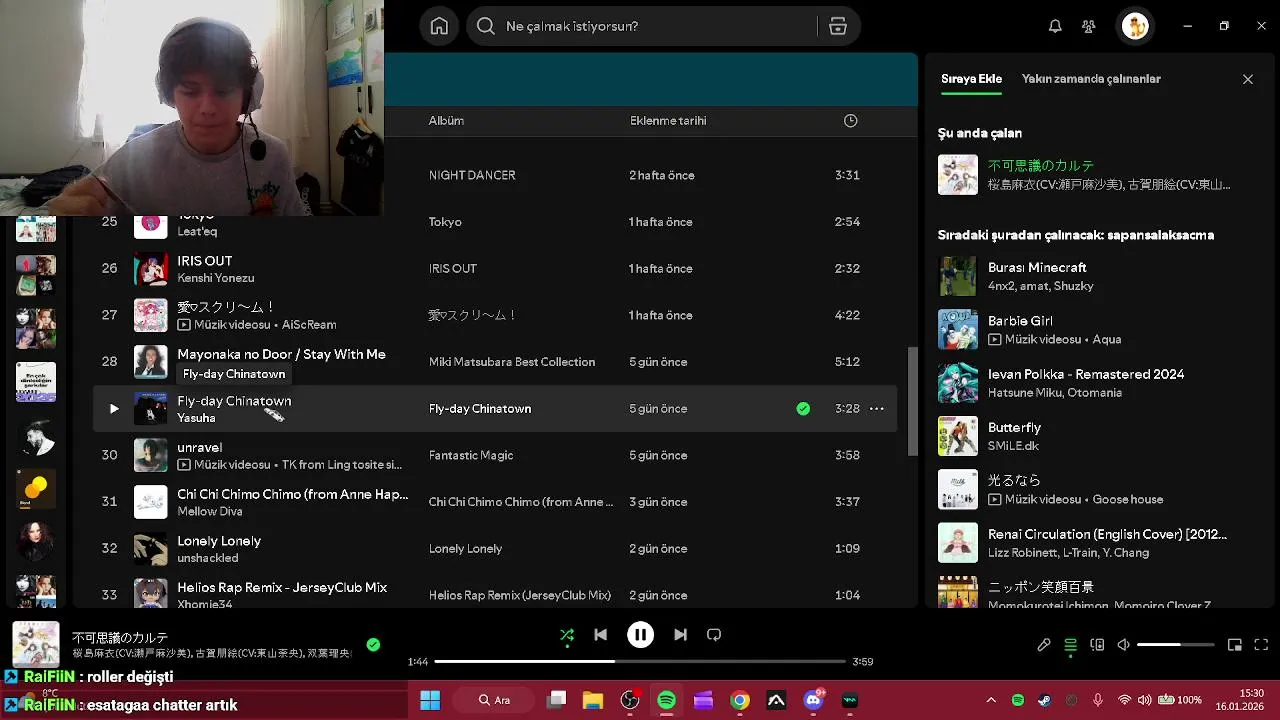Show hidden system tray icons
Screen dimensions: 1280x720
point(991,700)
